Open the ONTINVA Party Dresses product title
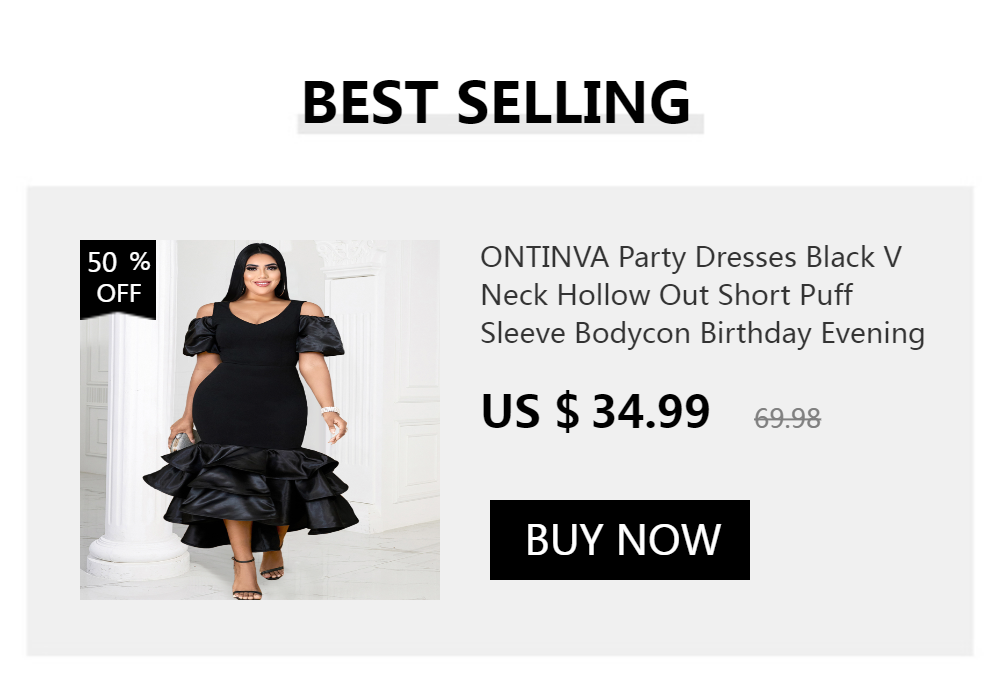1000x700 pixels. (x=702, y=295)
